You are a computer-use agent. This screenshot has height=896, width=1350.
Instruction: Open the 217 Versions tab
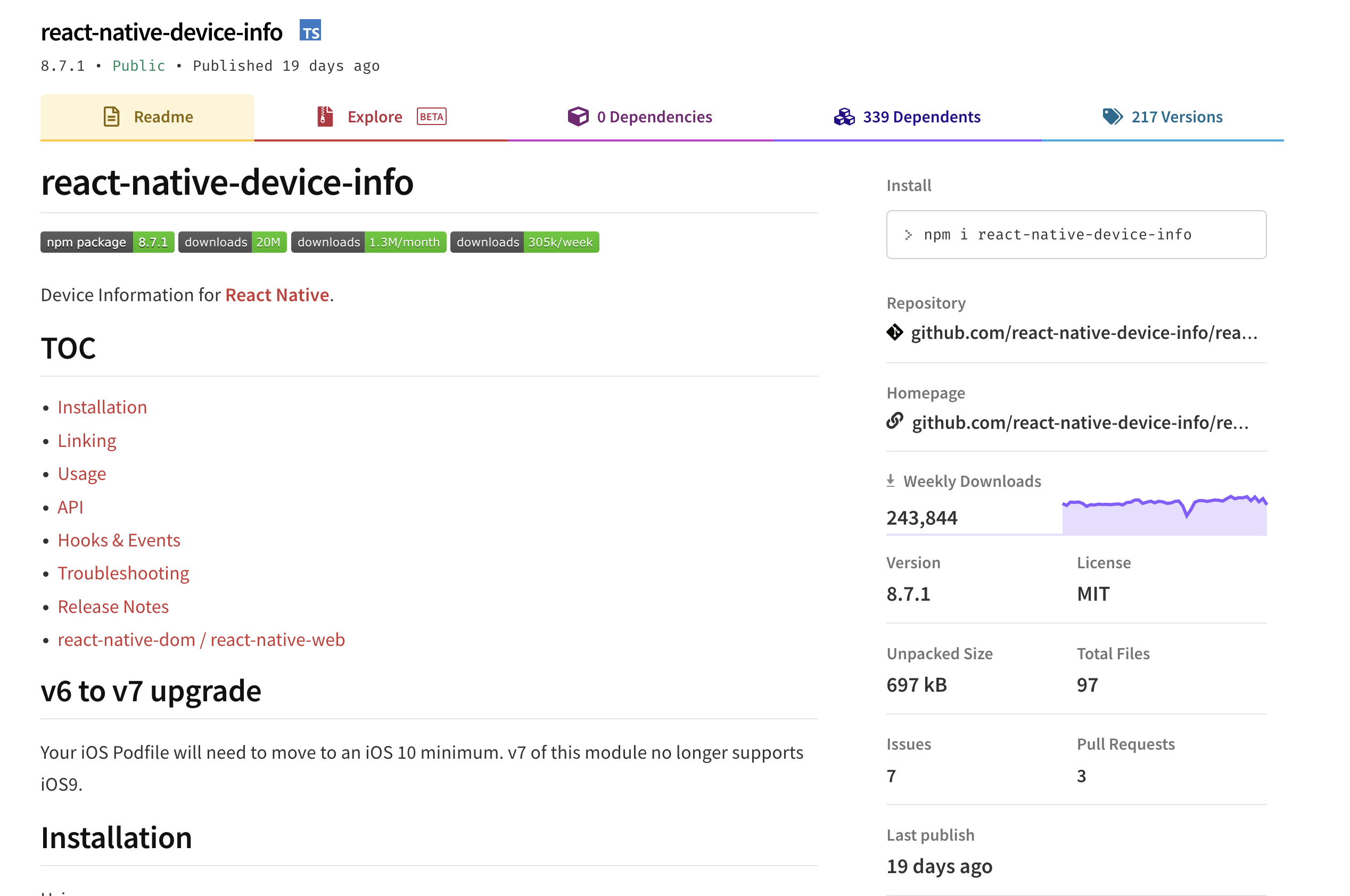1176,117
